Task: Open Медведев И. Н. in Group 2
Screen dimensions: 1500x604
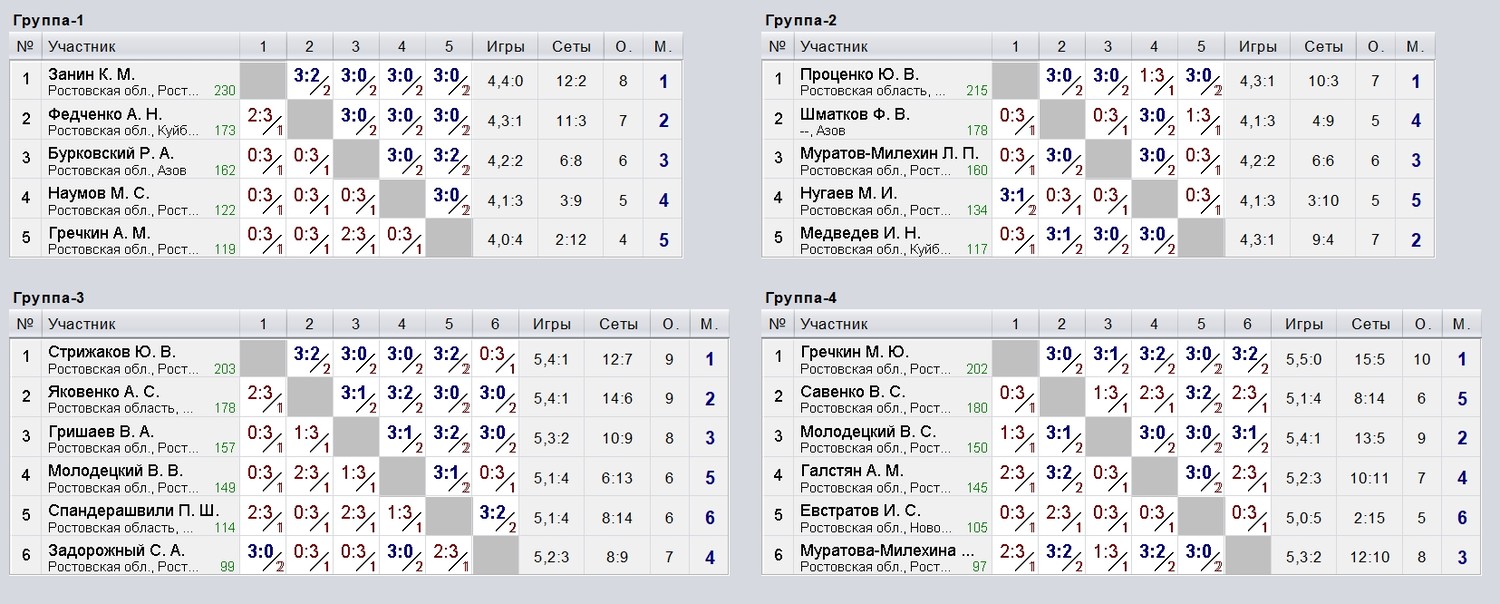Action: (860, 232)
